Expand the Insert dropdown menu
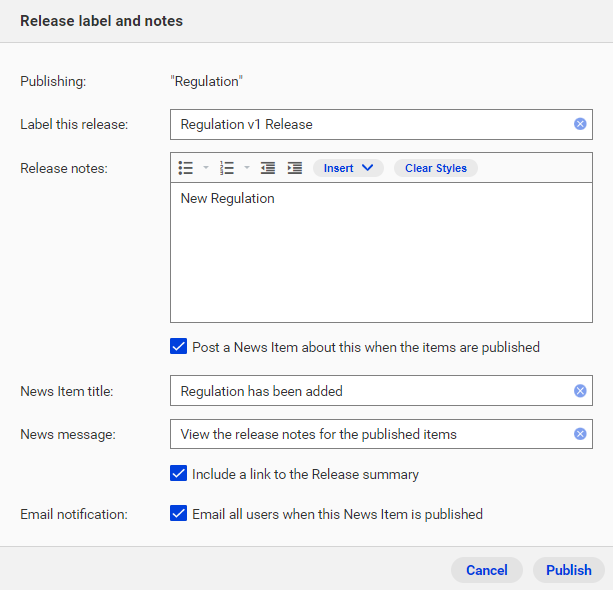Screen dimensions: 615x592 point(348,169)
